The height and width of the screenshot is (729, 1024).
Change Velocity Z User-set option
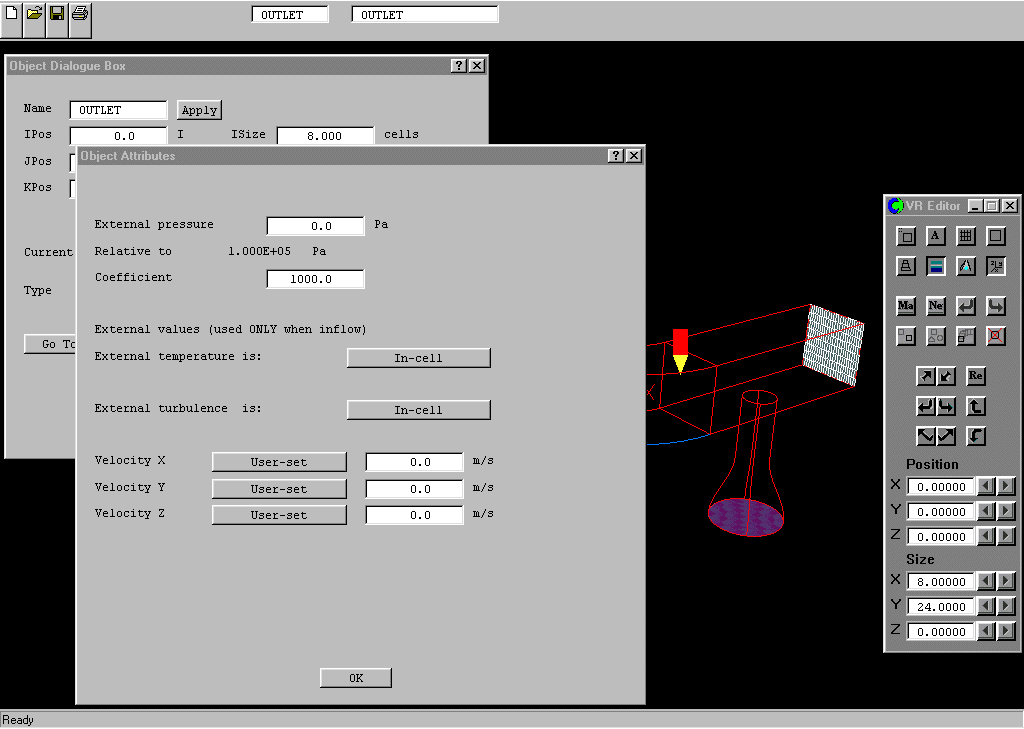coord(279,515)
